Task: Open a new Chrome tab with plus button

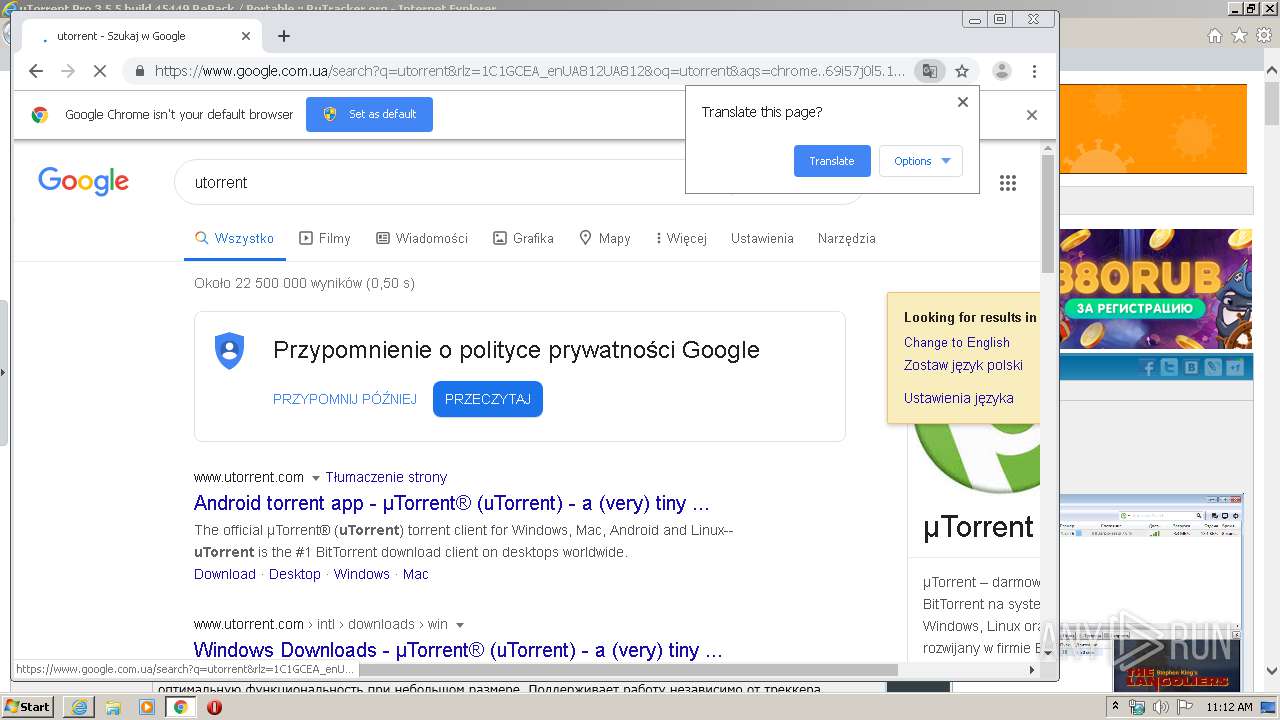Action: point(284,36)
